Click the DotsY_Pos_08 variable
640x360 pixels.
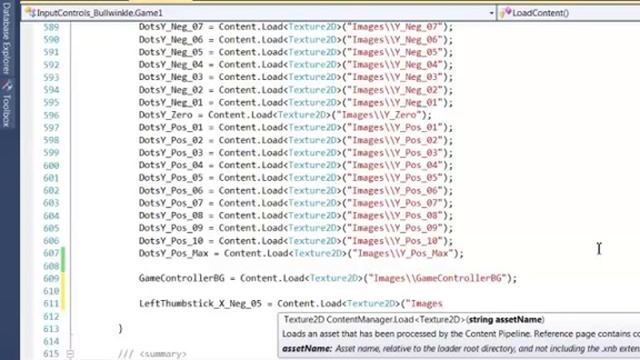tap(171, 216)
